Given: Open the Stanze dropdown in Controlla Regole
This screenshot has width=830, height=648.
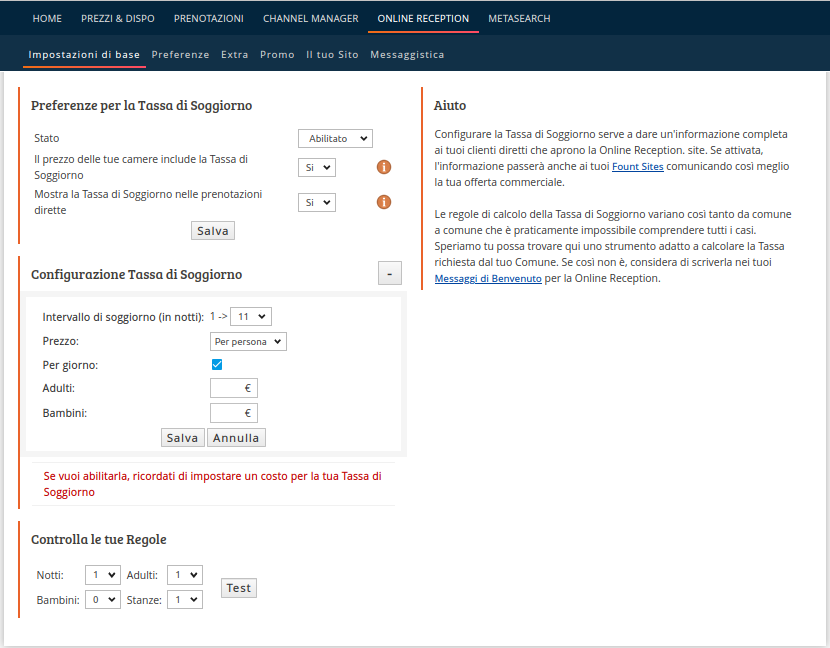Looking at the screenshot, I should pyautogui.click(x=184, y=600).
